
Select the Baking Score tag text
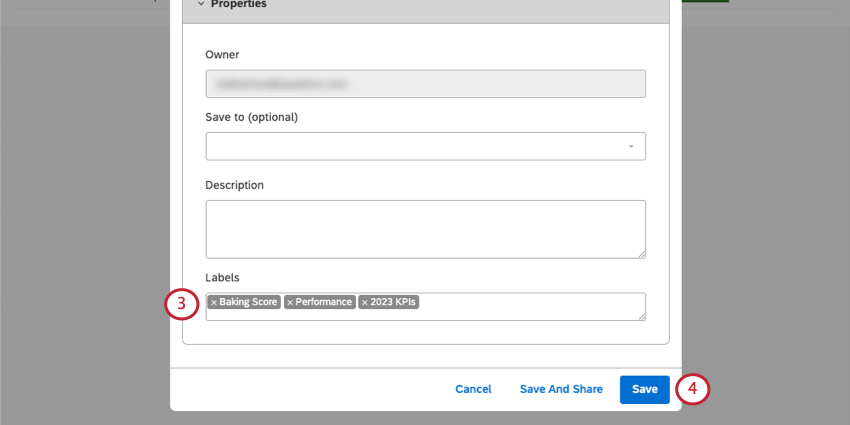248,302
